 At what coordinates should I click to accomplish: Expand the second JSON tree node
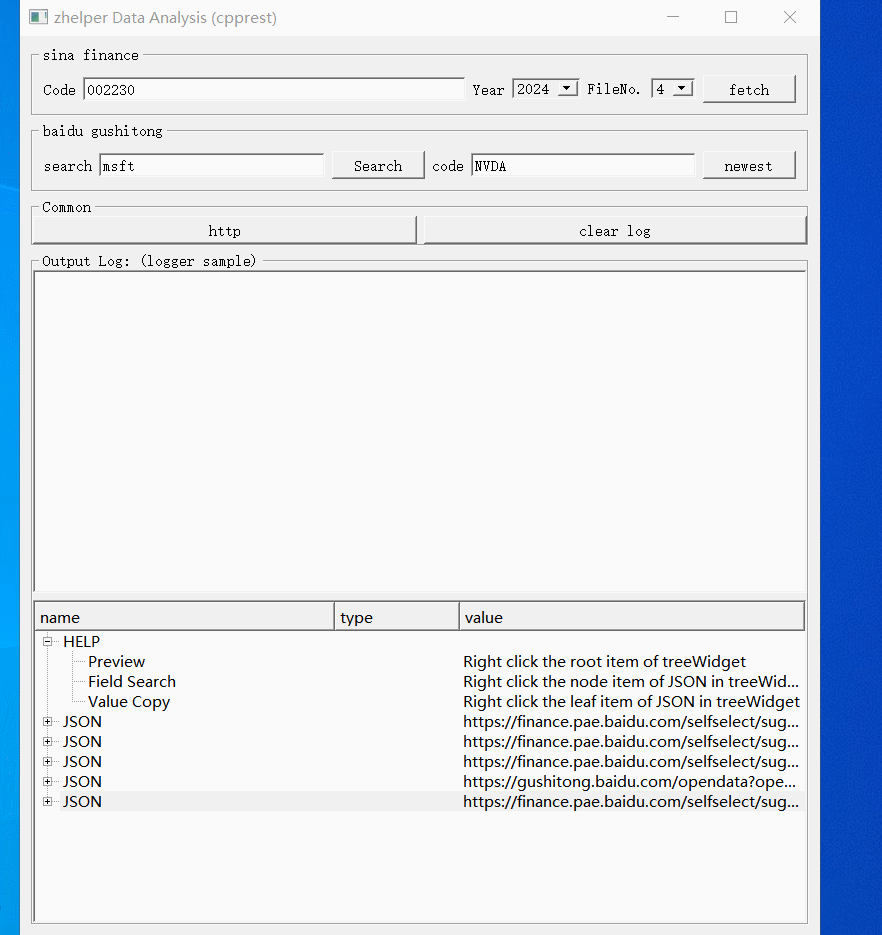click(48, 742)
